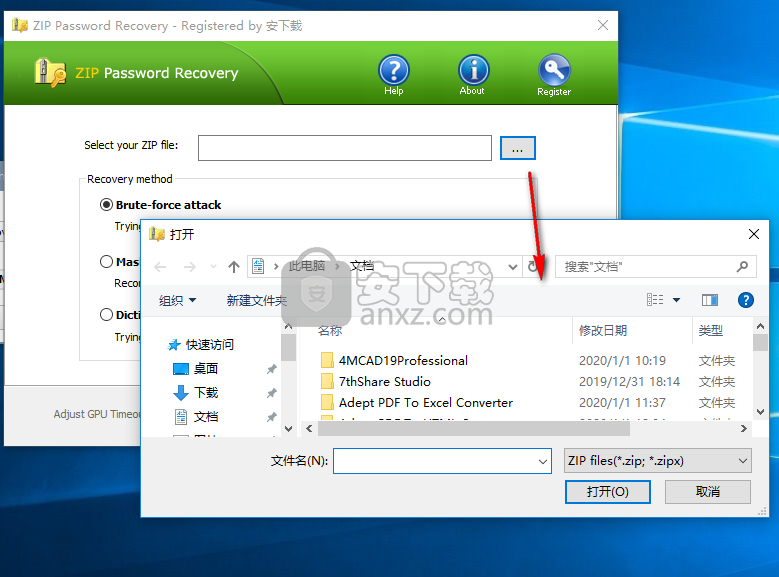
Task: Expand the 文件名 combo box dropdown
Action: (543, 461)
